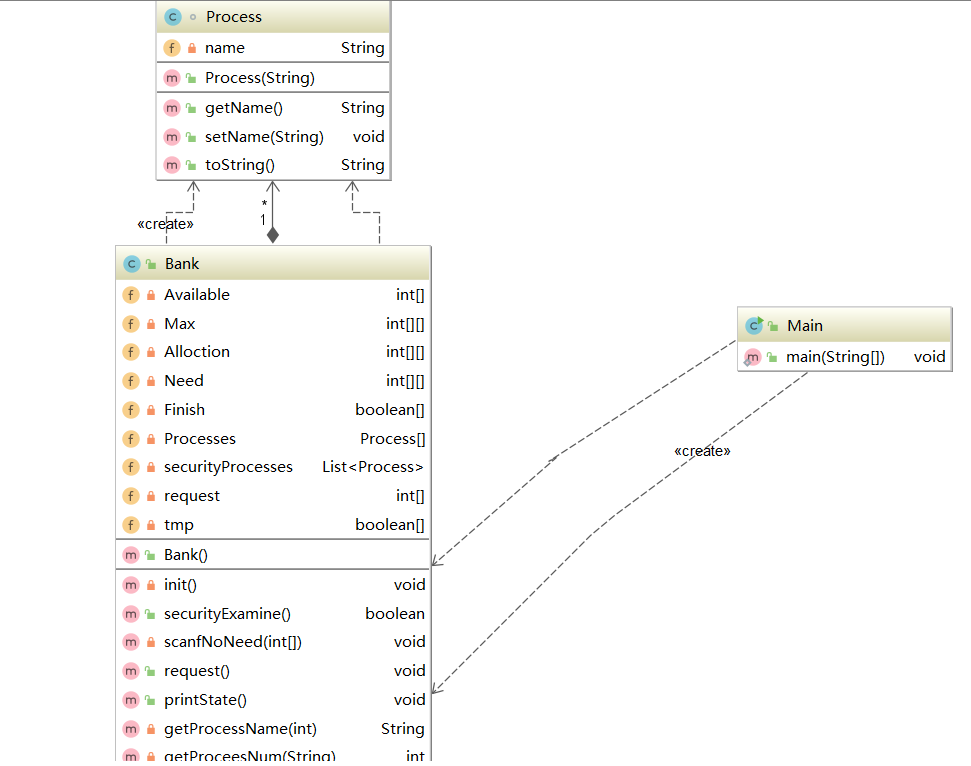Click the Main class icon
Viewport: 971px width, 766px height.
point(753,325)
